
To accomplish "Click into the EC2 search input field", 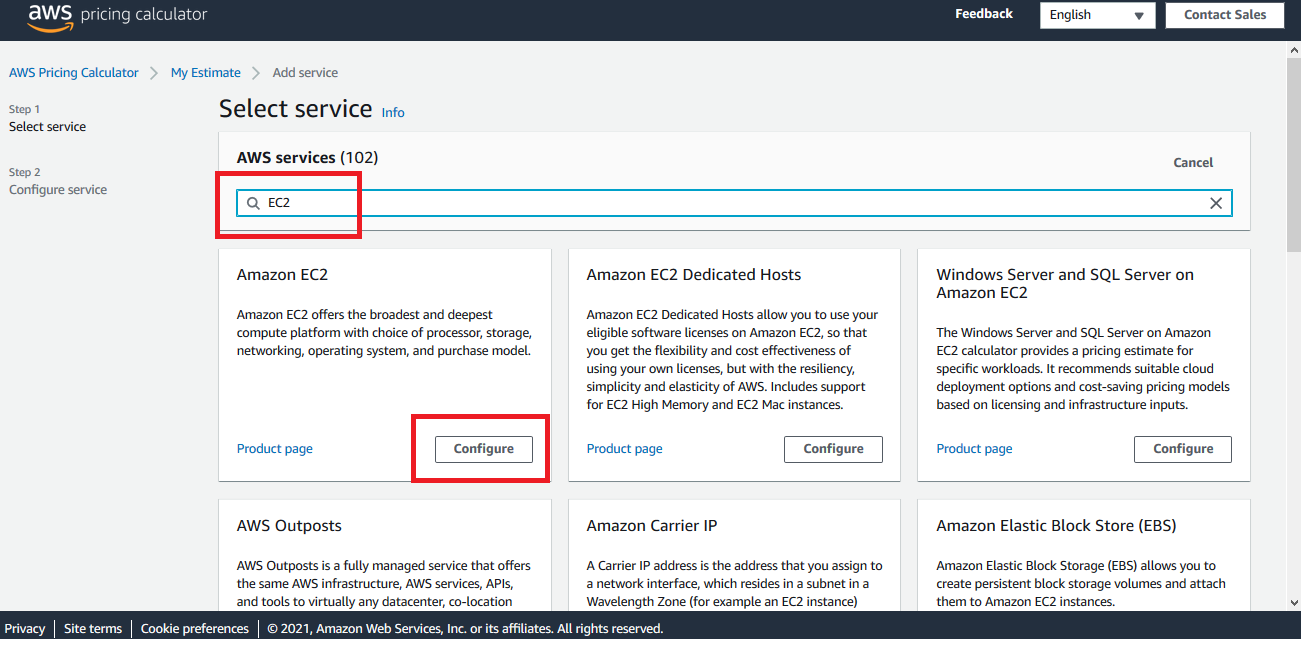I will 734,203.
